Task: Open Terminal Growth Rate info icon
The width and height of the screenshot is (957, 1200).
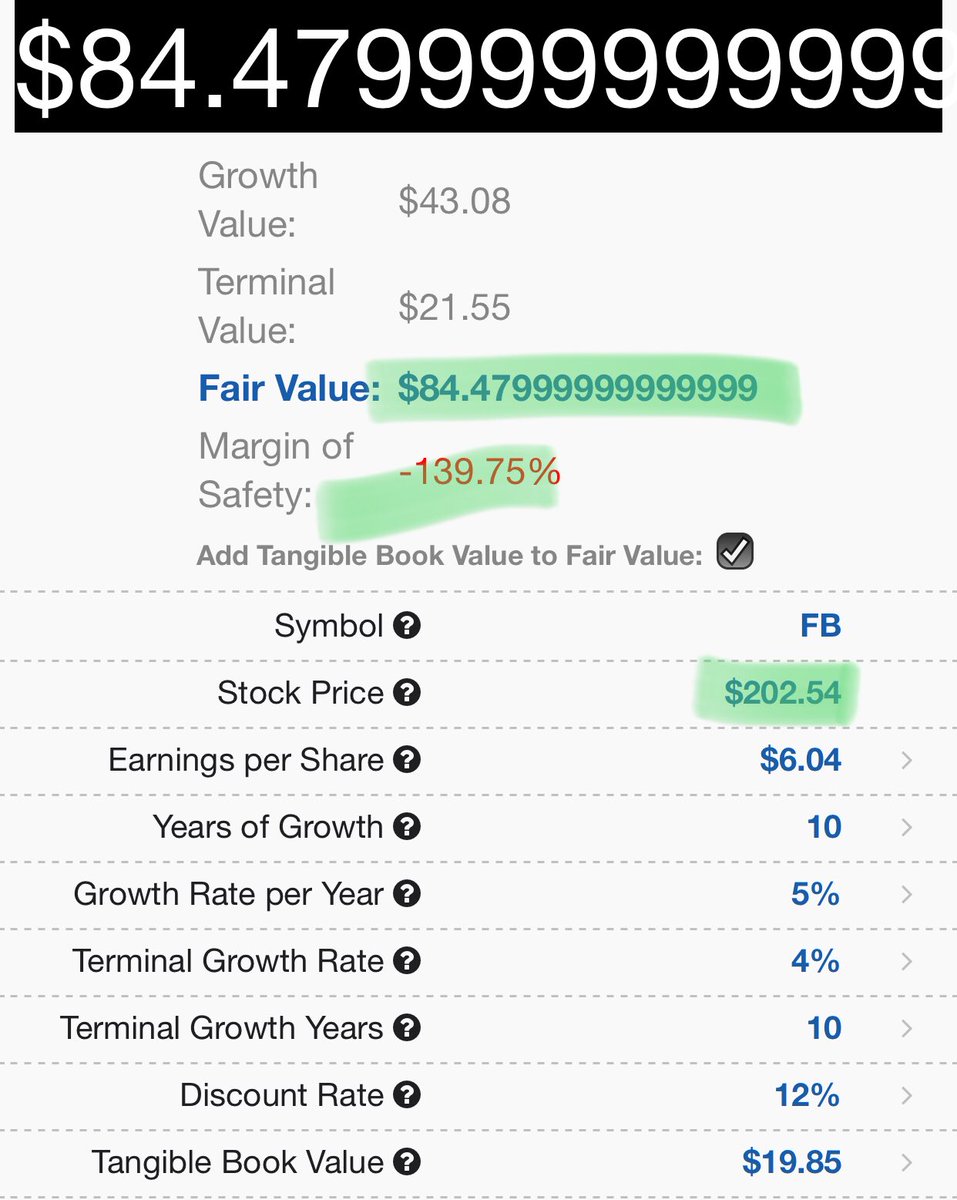Action: tap(406, 961)
